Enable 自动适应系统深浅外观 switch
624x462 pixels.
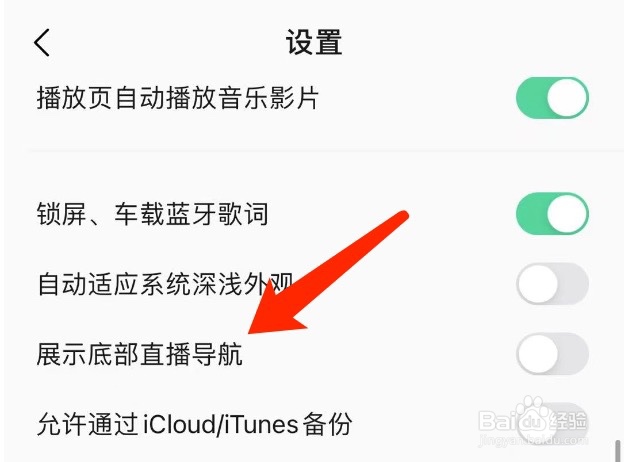pos(552,284)
